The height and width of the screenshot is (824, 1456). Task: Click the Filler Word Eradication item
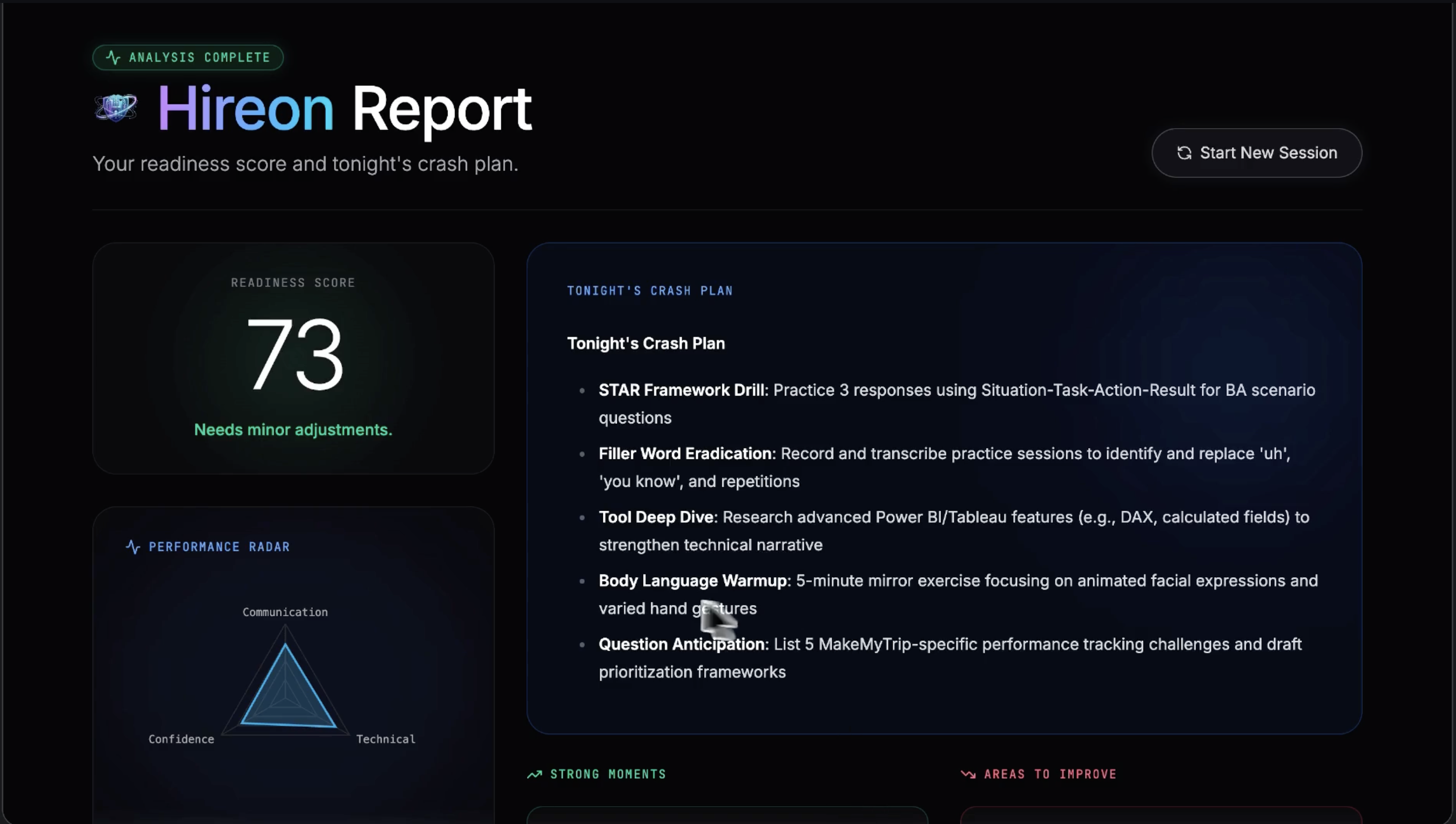[685, 453]
